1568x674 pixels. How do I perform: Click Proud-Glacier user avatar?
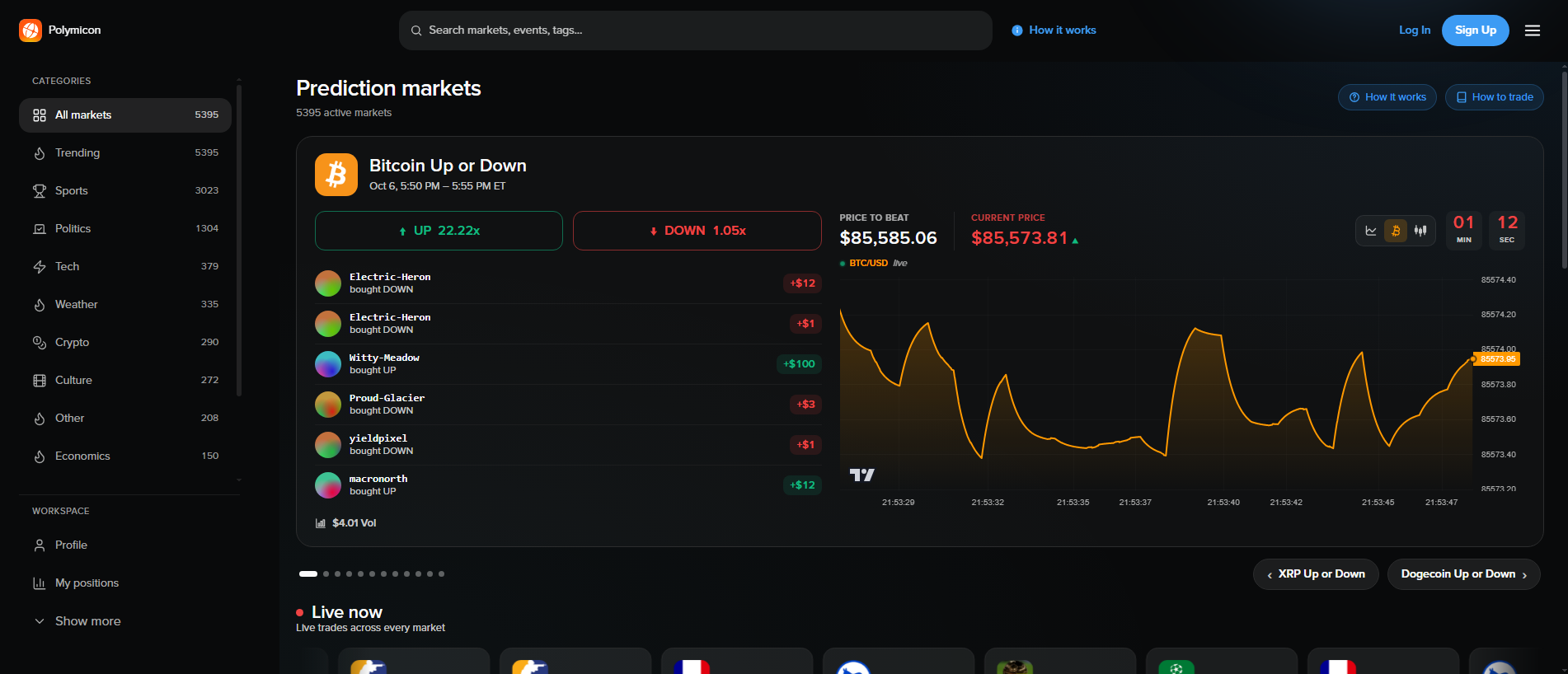coord(328,405)
